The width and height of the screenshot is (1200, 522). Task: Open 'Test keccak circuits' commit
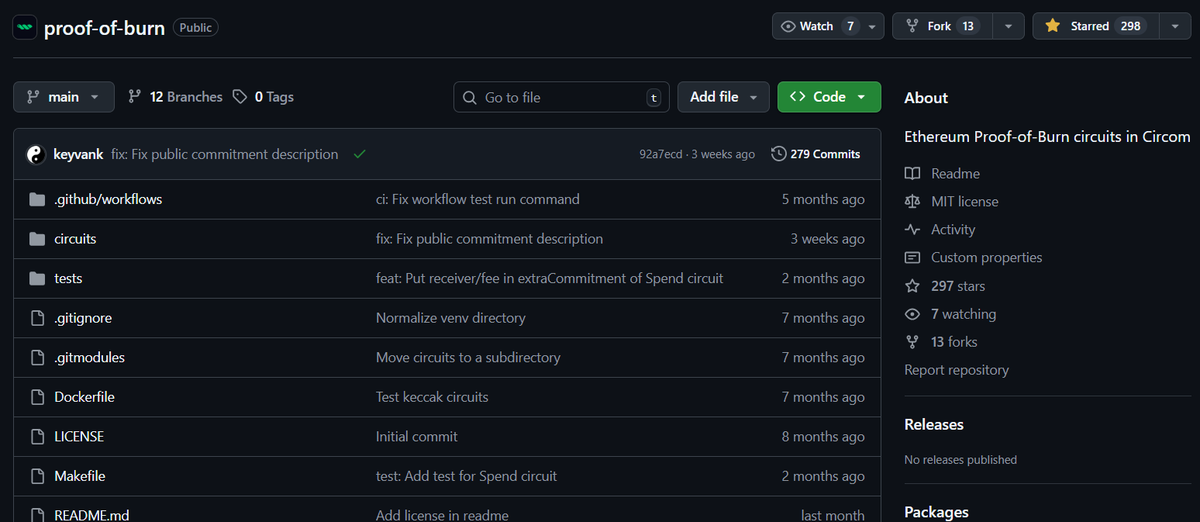coord(432,397)
